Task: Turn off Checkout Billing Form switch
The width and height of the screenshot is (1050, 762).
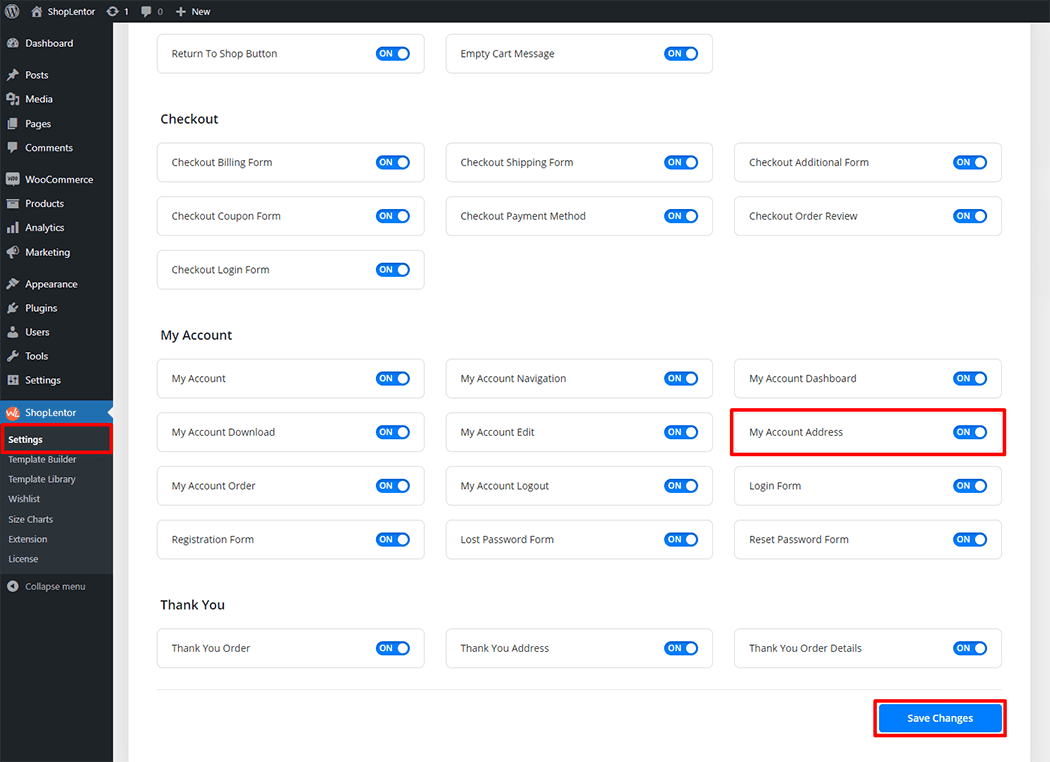Action: 392,162
